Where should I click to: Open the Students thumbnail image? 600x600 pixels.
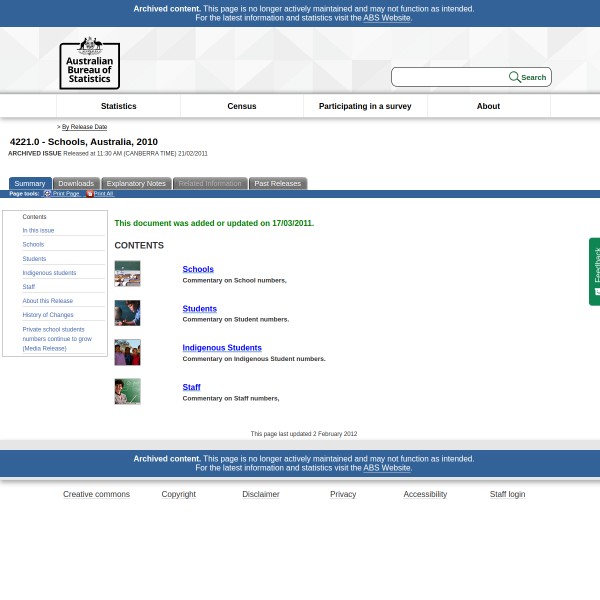(127, 313)
